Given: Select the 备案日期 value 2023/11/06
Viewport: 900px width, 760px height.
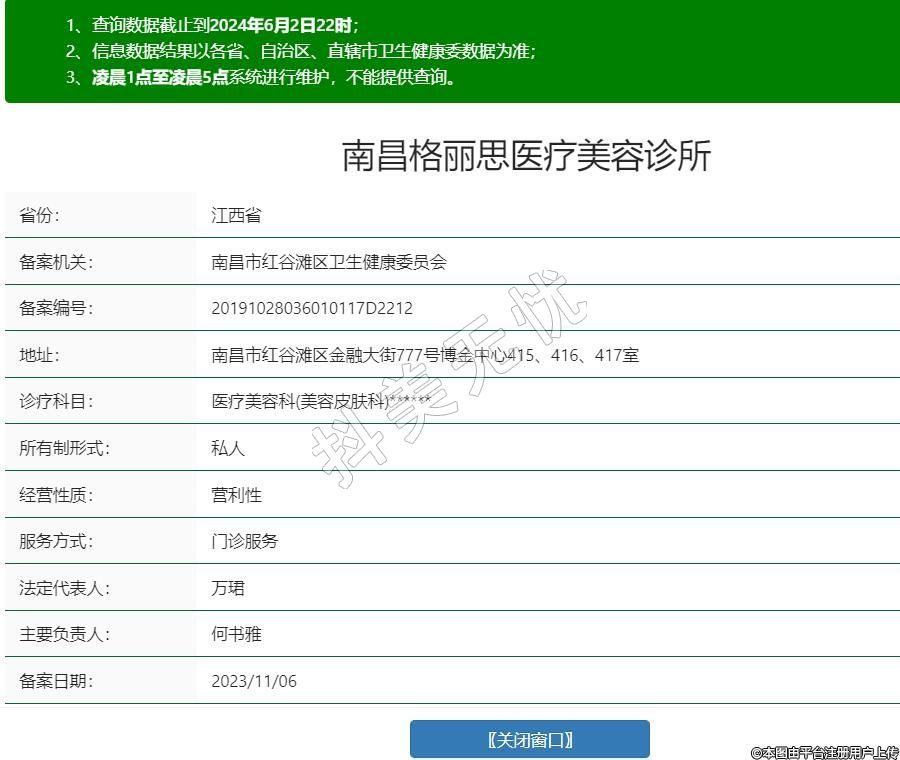Looking at the screenshot, I should (x=254, y=682).
